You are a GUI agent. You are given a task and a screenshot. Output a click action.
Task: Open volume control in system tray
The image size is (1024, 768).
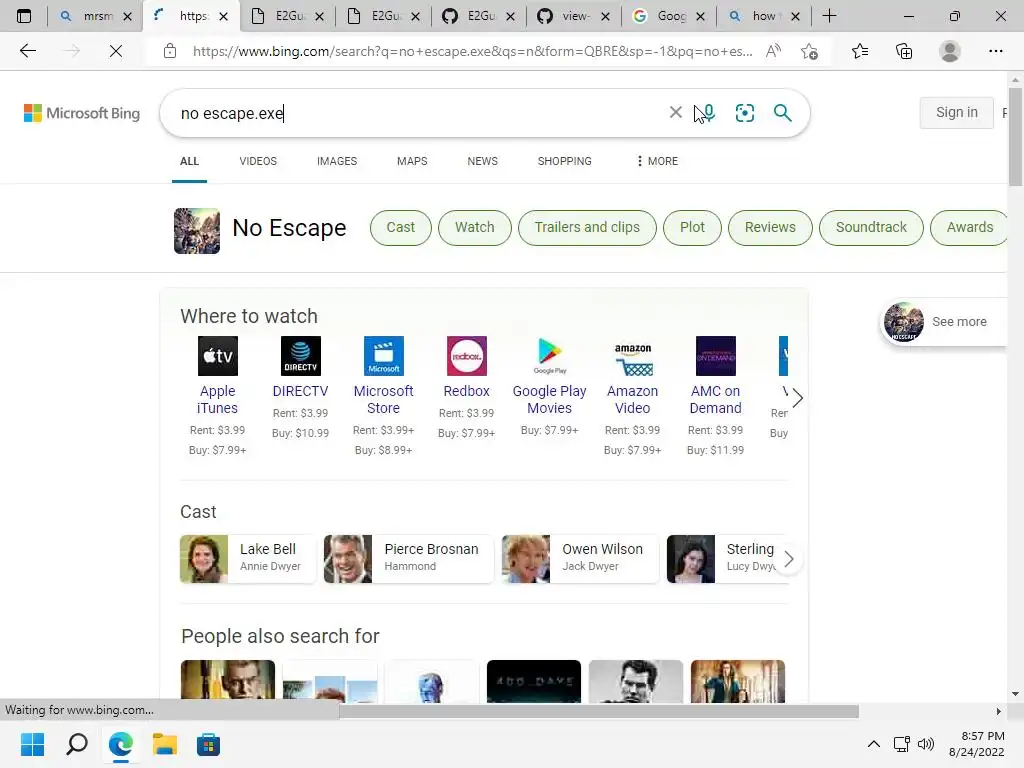[925, 744]
